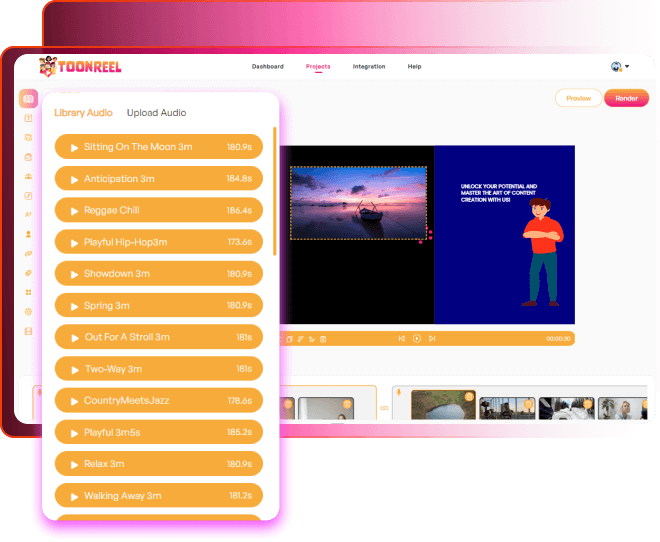
Task: Open the Projects menu item
Action: point(318,67)
